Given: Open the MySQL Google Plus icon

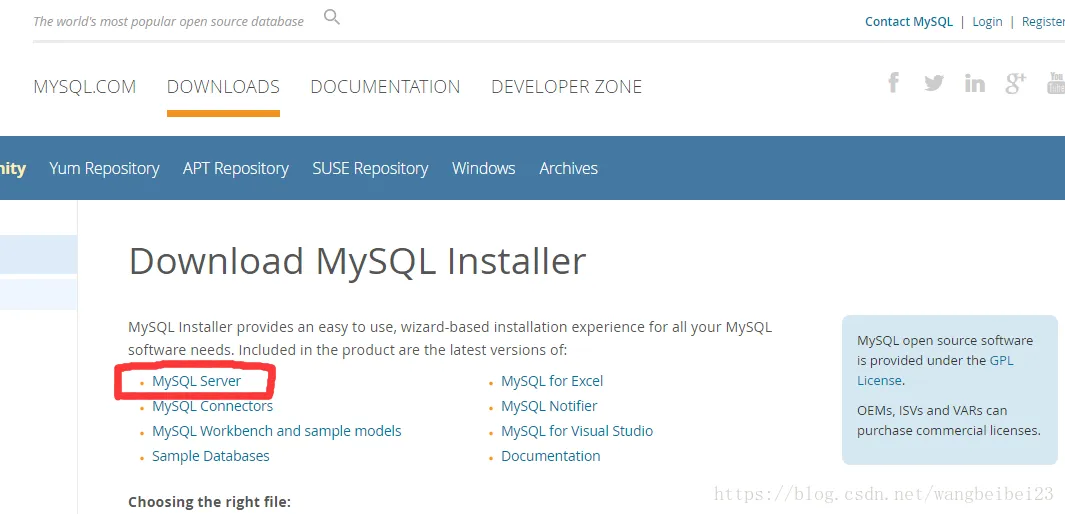Looking at the screenshot, I should point(1016,84).
